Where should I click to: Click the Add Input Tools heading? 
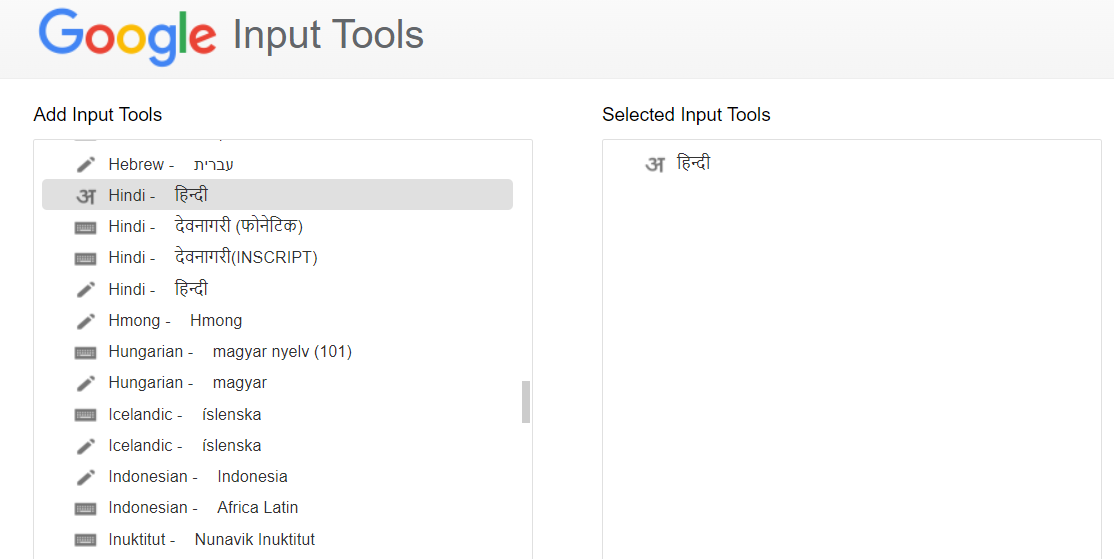(x=98, y=114)
